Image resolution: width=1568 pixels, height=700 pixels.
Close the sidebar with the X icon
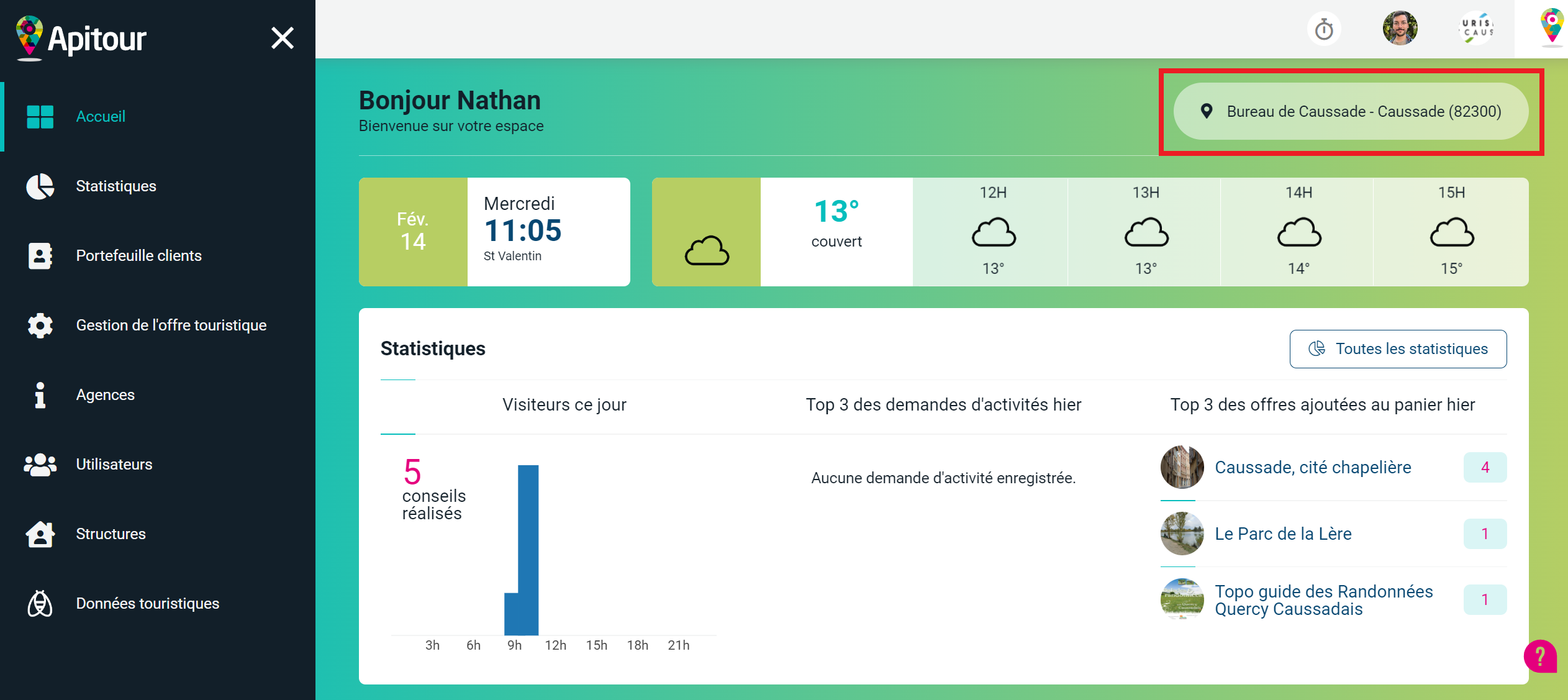(x=283, y=39)
